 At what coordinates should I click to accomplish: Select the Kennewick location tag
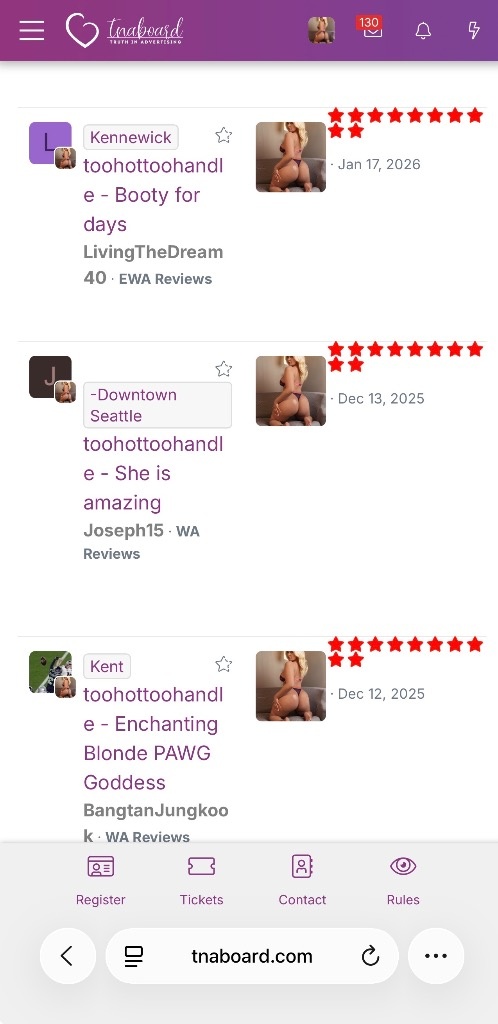click(x=131, y=137)
